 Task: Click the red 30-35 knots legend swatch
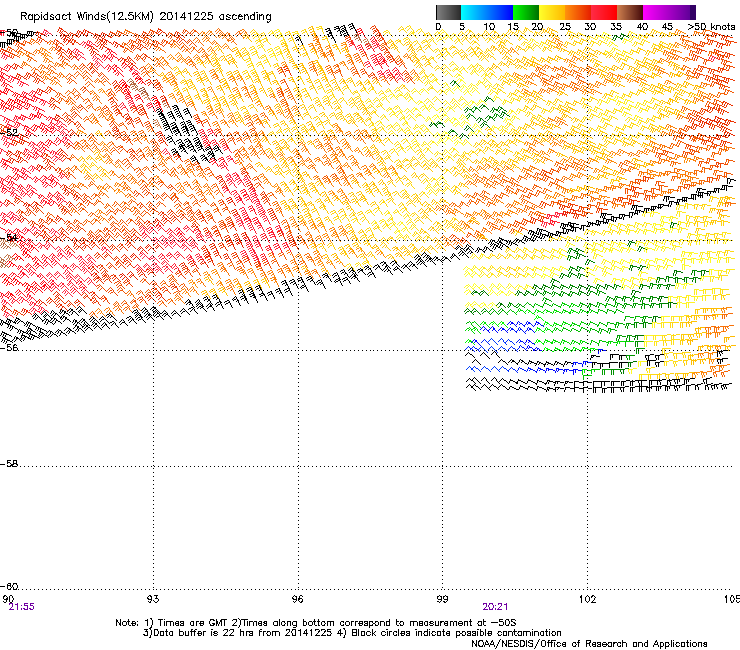(604, 12)
